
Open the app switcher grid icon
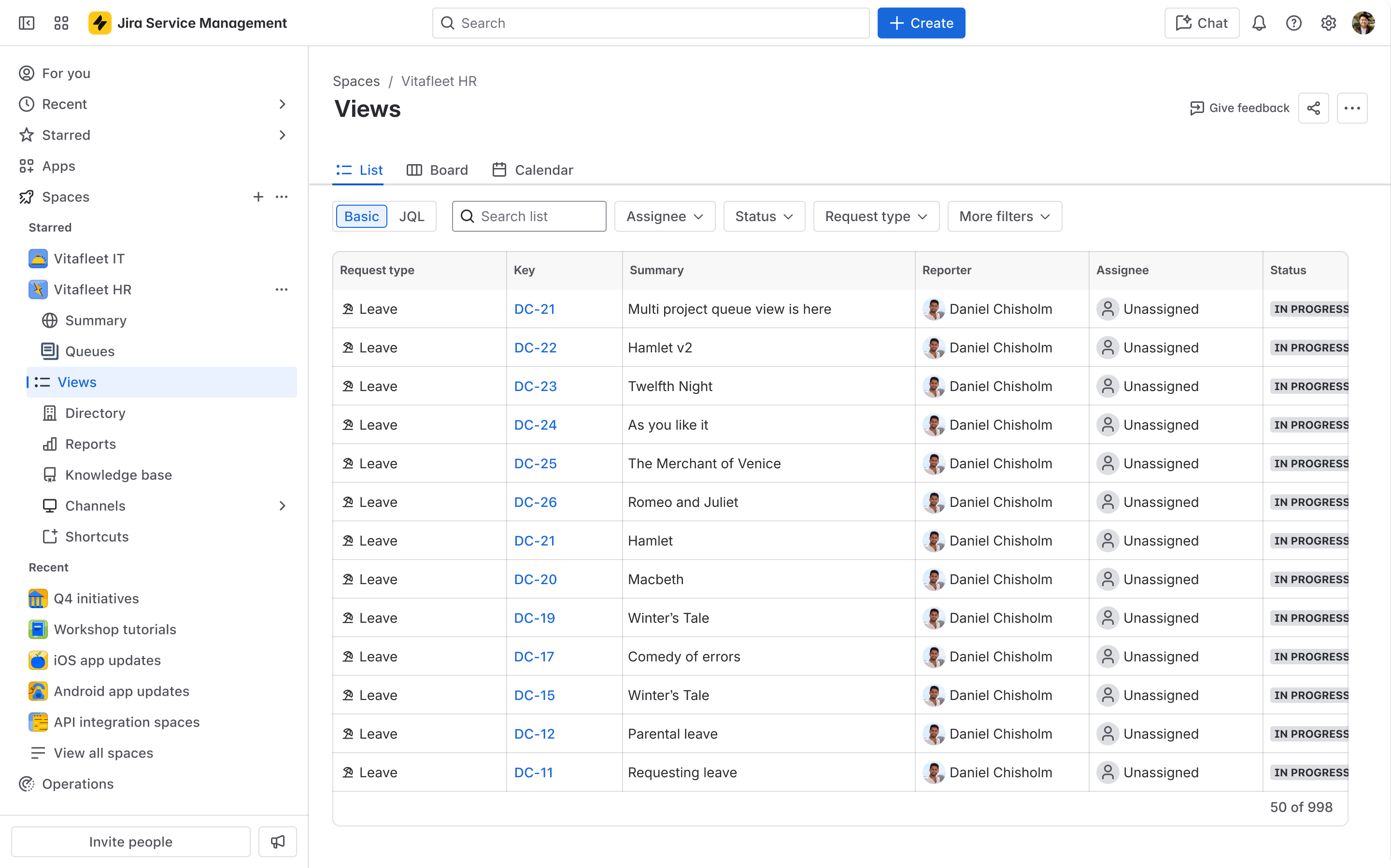[x=61, y=23]
